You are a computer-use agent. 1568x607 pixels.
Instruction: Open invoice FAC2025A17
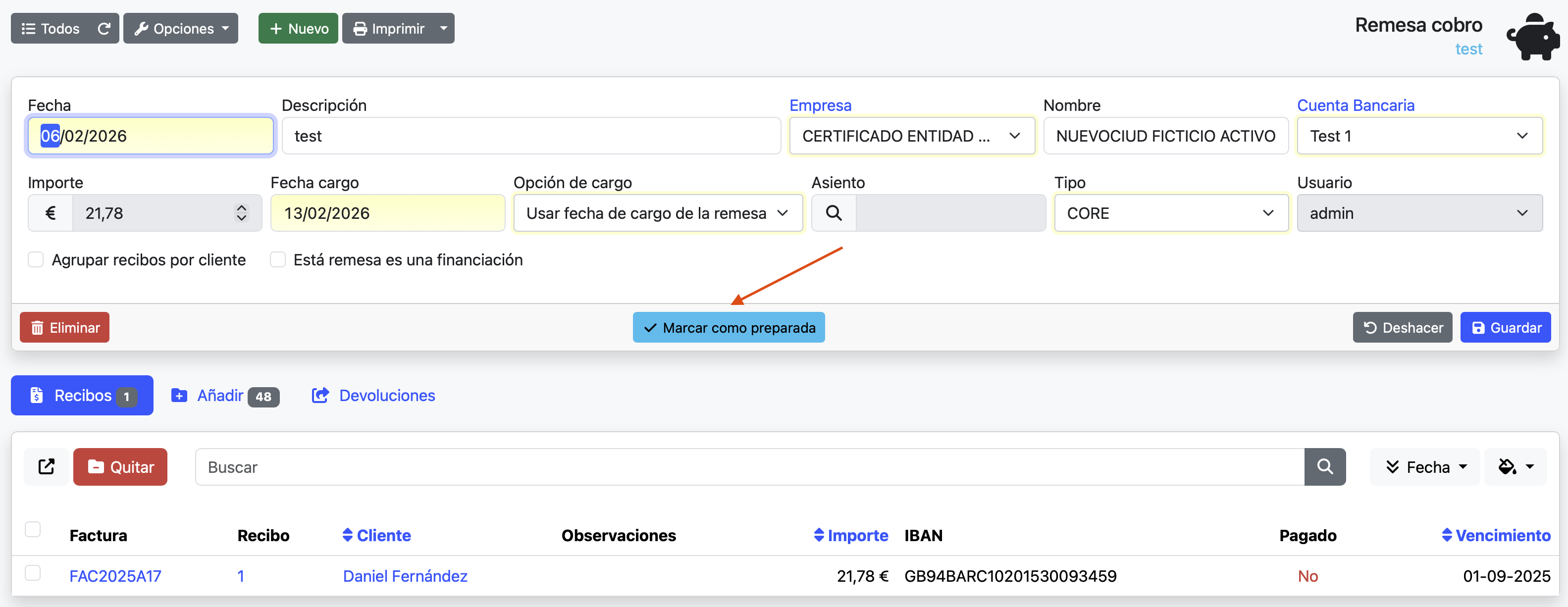pos(115,575)
